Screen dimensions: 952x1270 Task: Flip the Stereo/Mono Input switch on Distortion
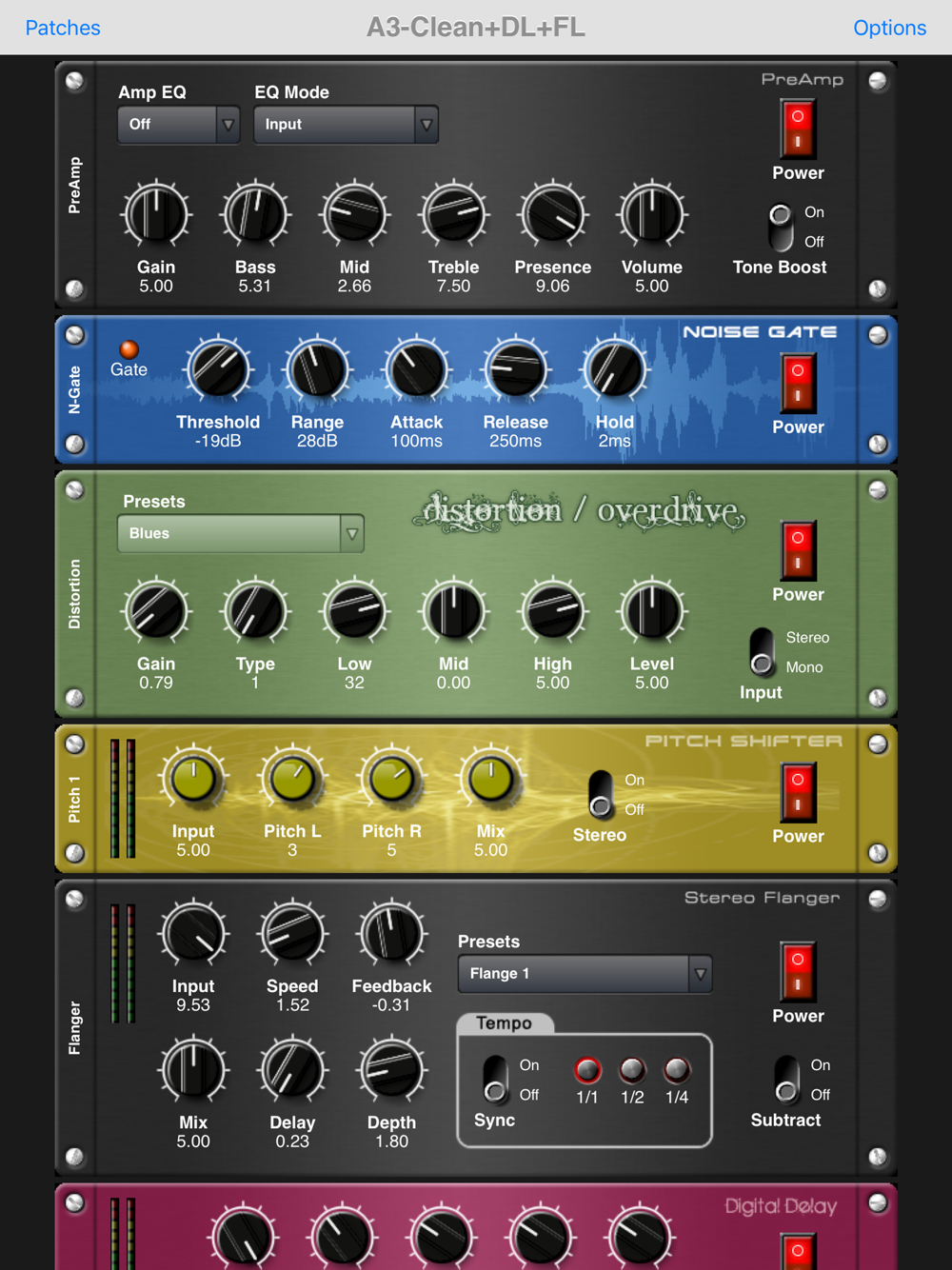point(762,652)
